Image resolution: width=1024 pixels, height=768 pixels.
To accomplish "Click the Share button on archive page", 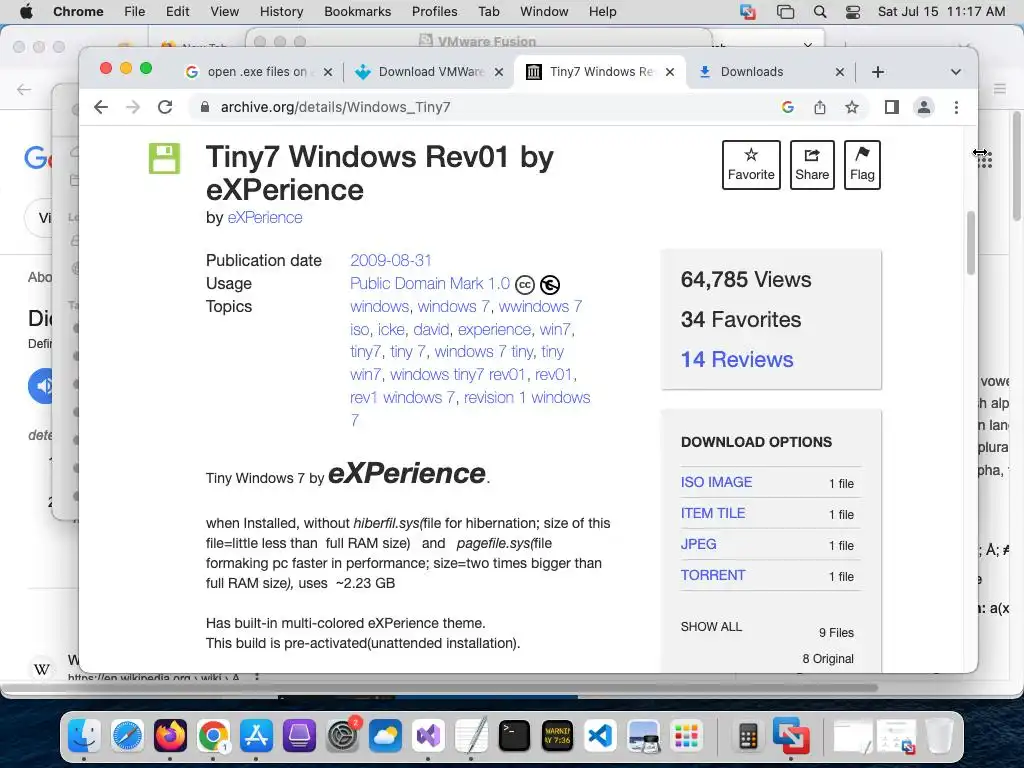I will pos(812,165).
